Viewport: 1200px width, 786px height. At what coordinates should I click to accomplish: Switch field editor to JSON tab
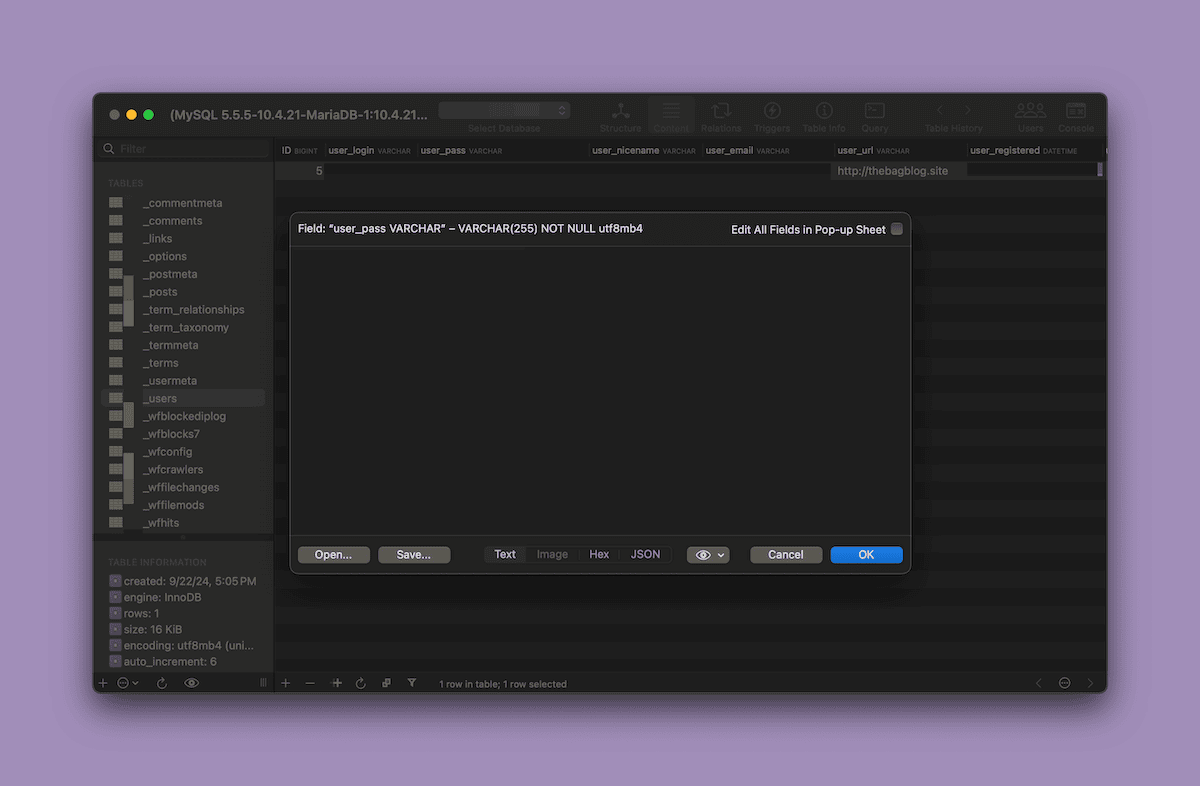tap(645, 554)
